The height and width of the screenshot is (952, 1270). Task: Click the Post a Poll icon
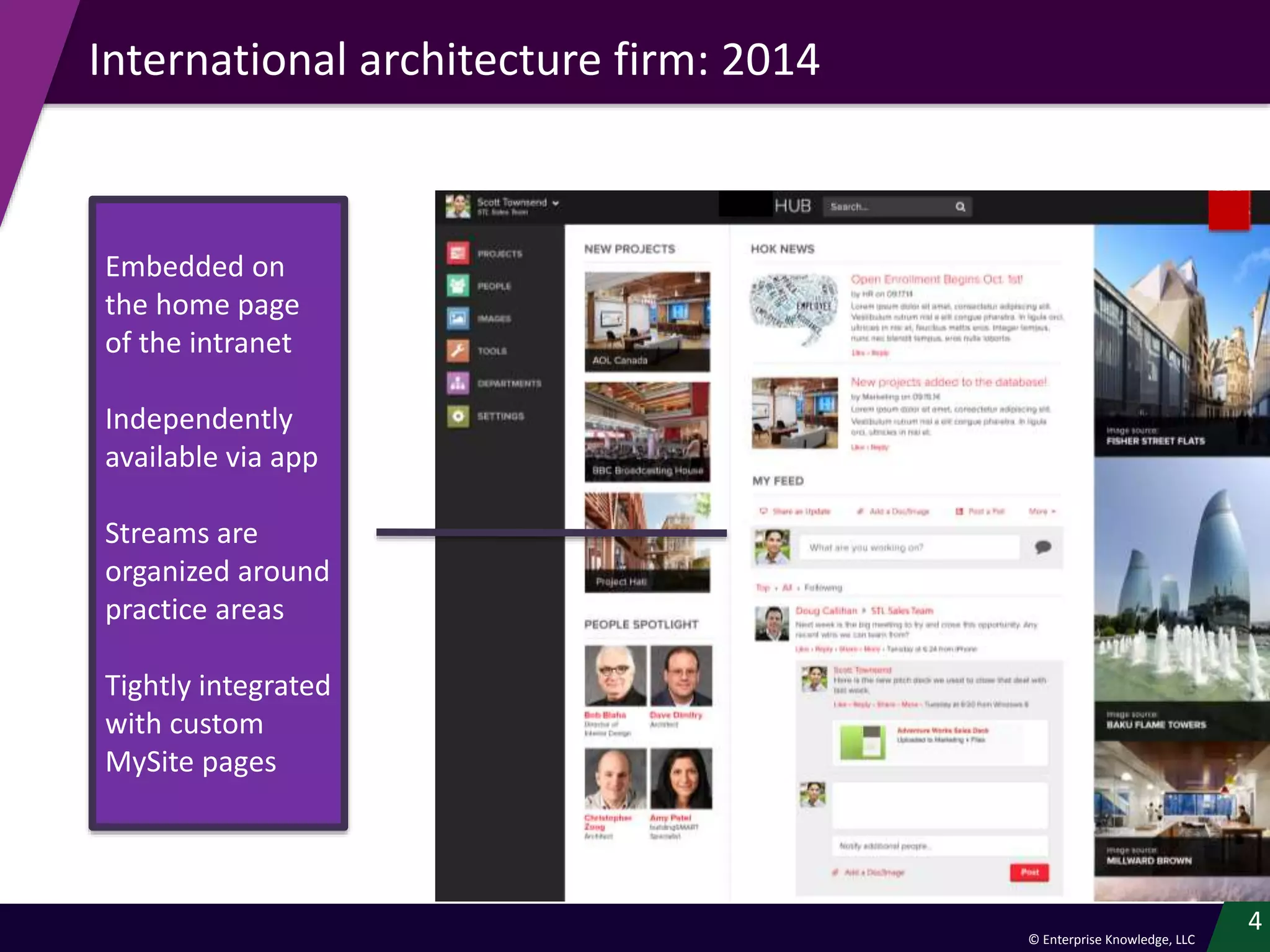[959, 511]
